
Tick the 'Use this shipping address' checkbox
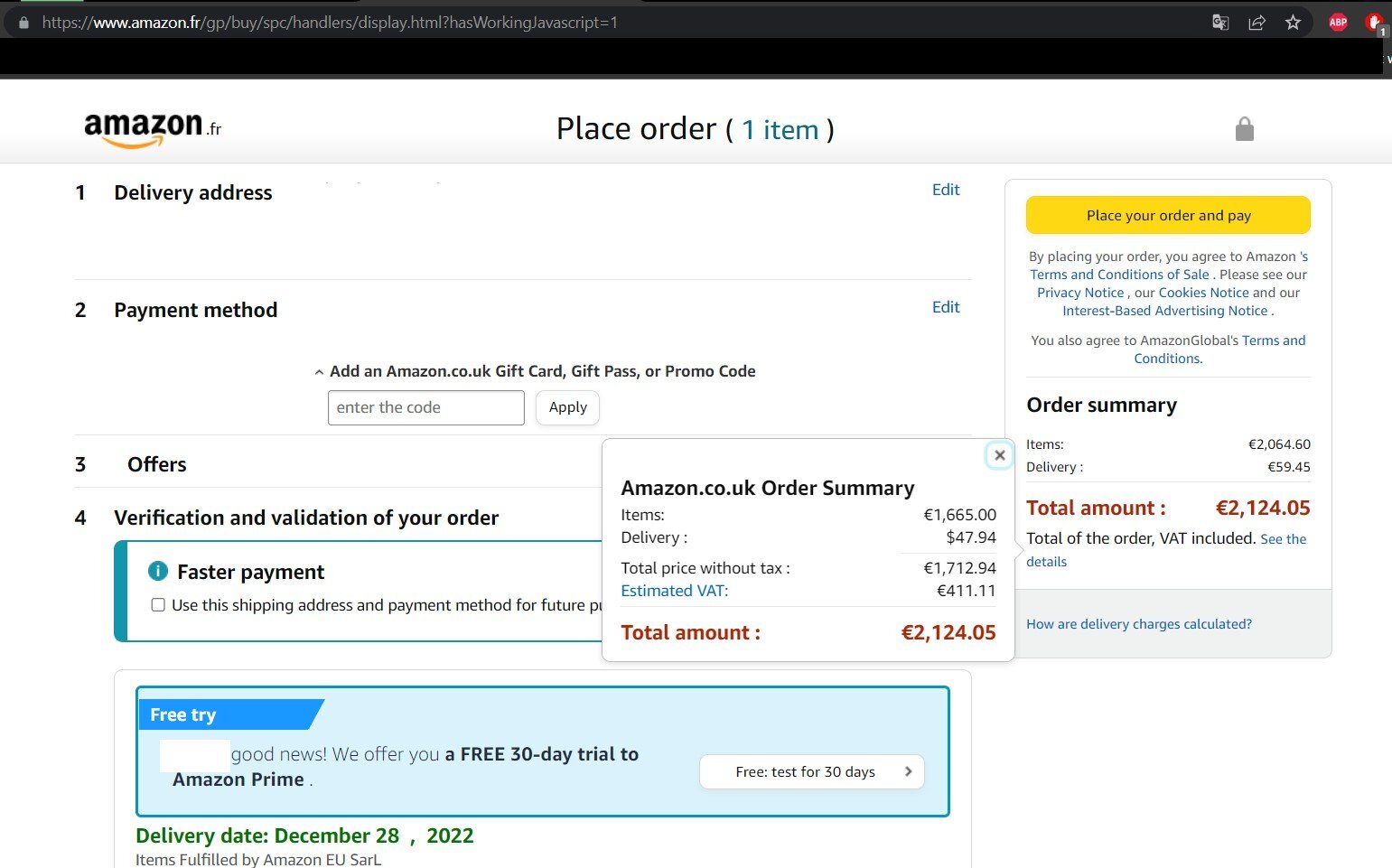(x=158, y=605)
